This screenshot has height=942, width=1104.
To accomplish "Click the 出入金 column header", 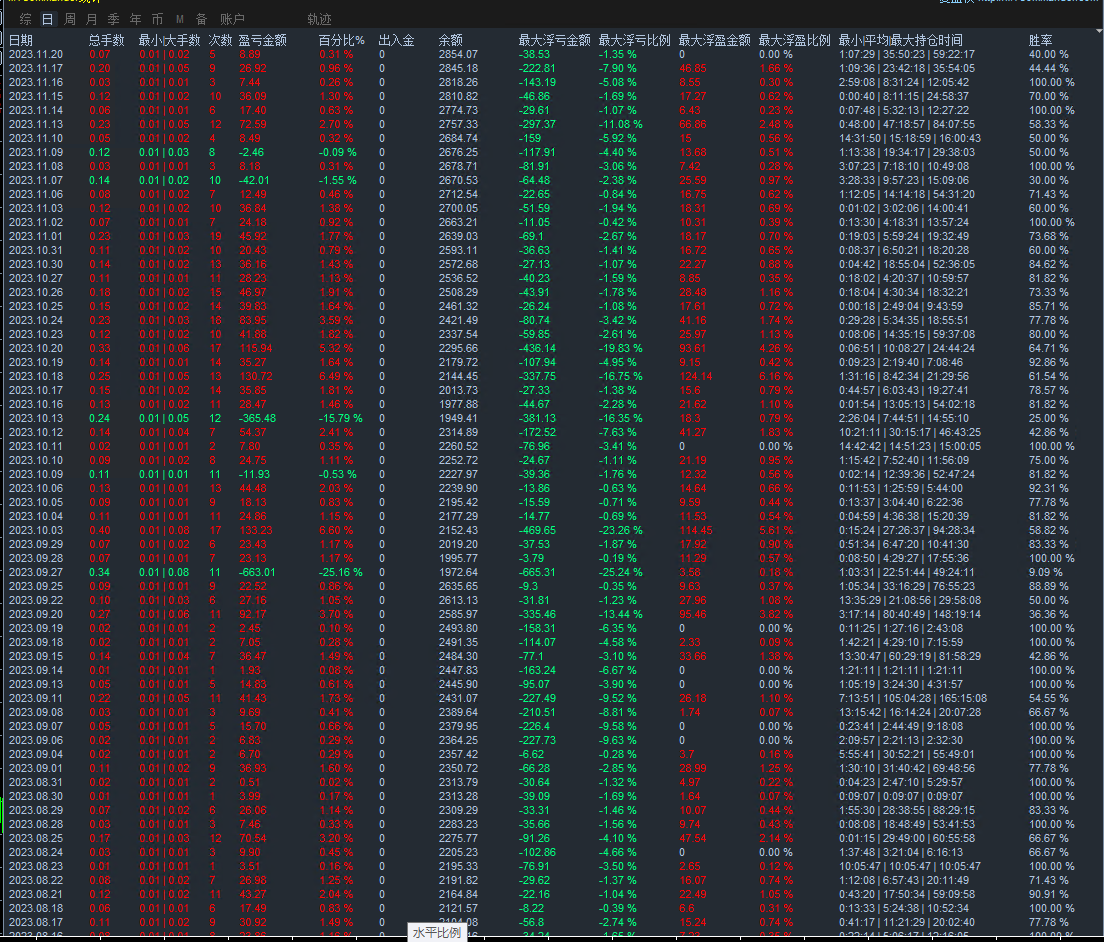I will pyautogui.click(x=396, y=40).
